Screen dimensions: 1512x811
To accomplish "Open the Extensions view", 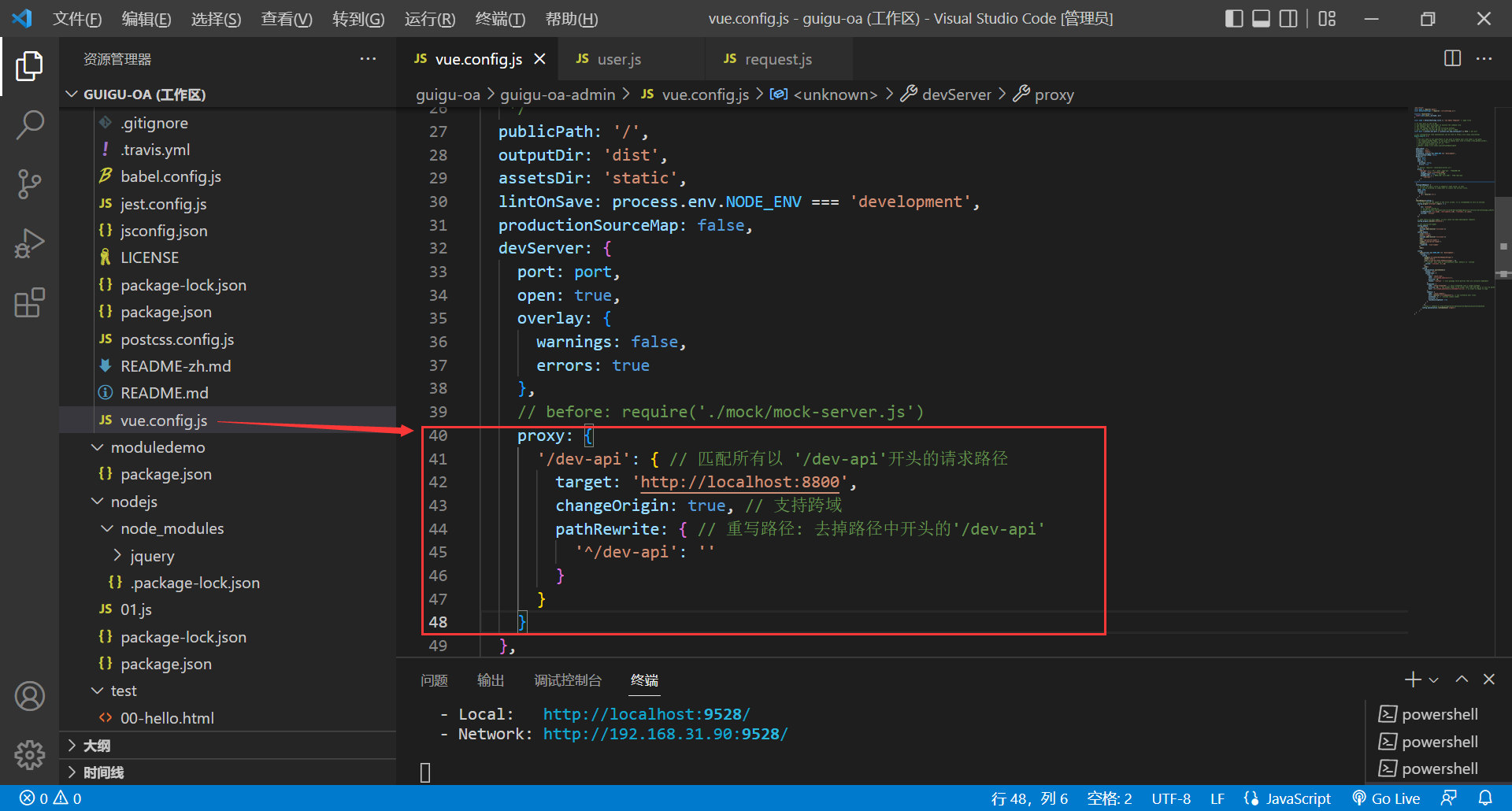I will coord(30,303).
